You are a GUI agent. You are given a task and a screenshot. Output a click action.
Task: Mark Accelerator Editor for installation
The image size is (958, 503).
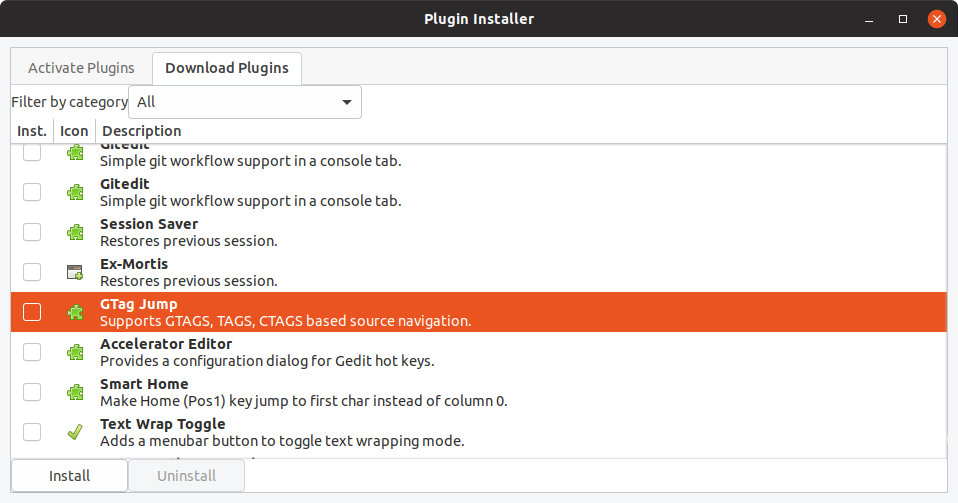coord(32,352)
